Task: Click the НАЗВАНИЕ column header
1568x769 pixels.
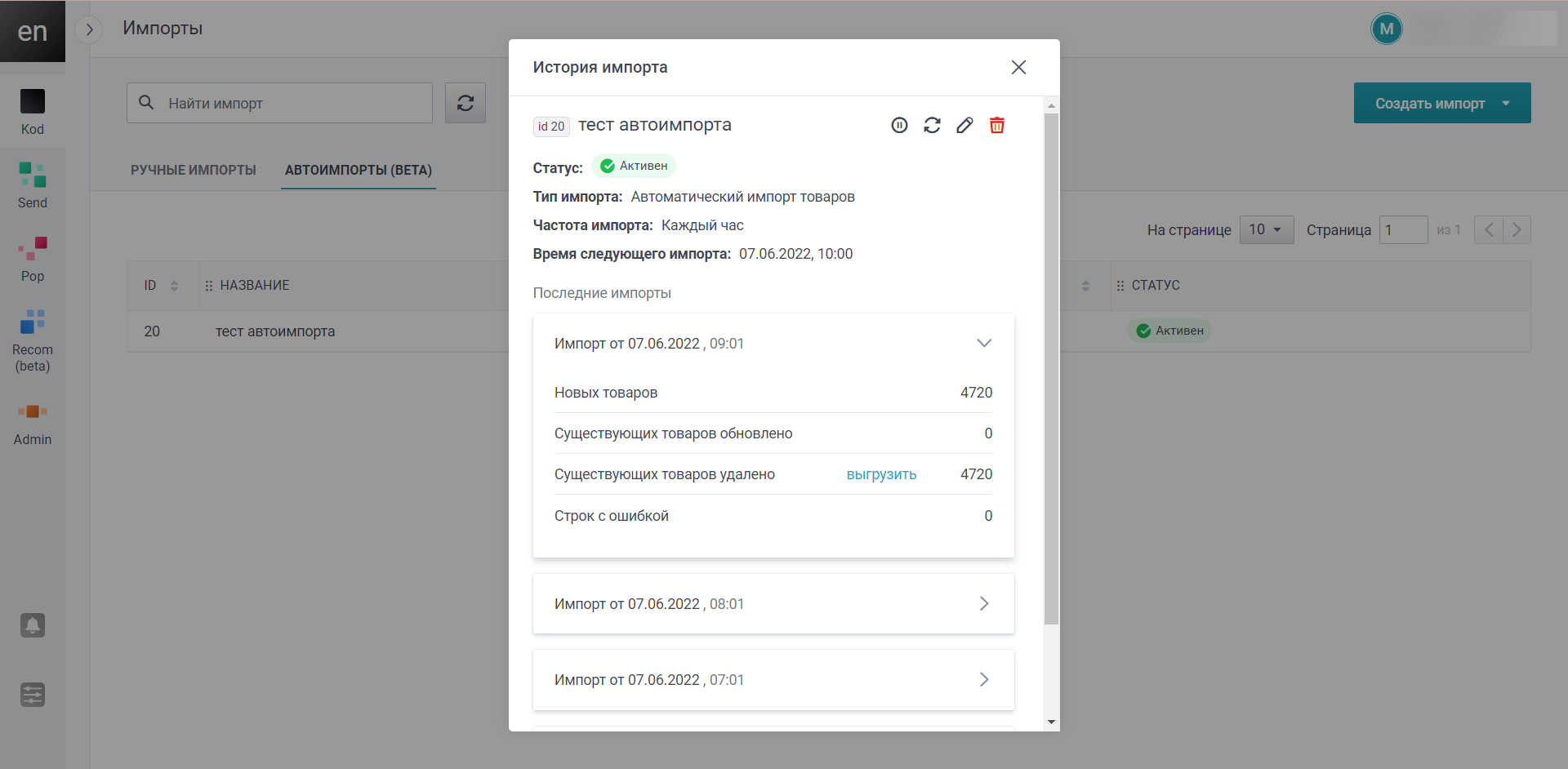Action: tap(255, 286)
